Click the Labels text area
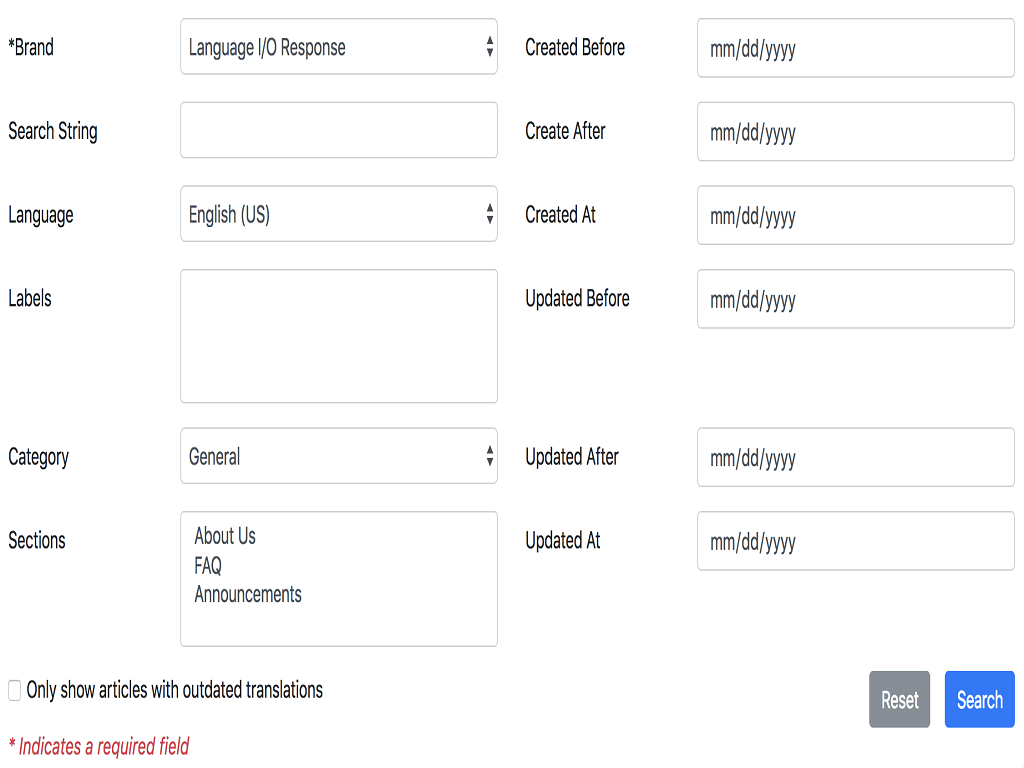Image resolution: width=1024 pixels, height=768 pixels. point(339,335)
